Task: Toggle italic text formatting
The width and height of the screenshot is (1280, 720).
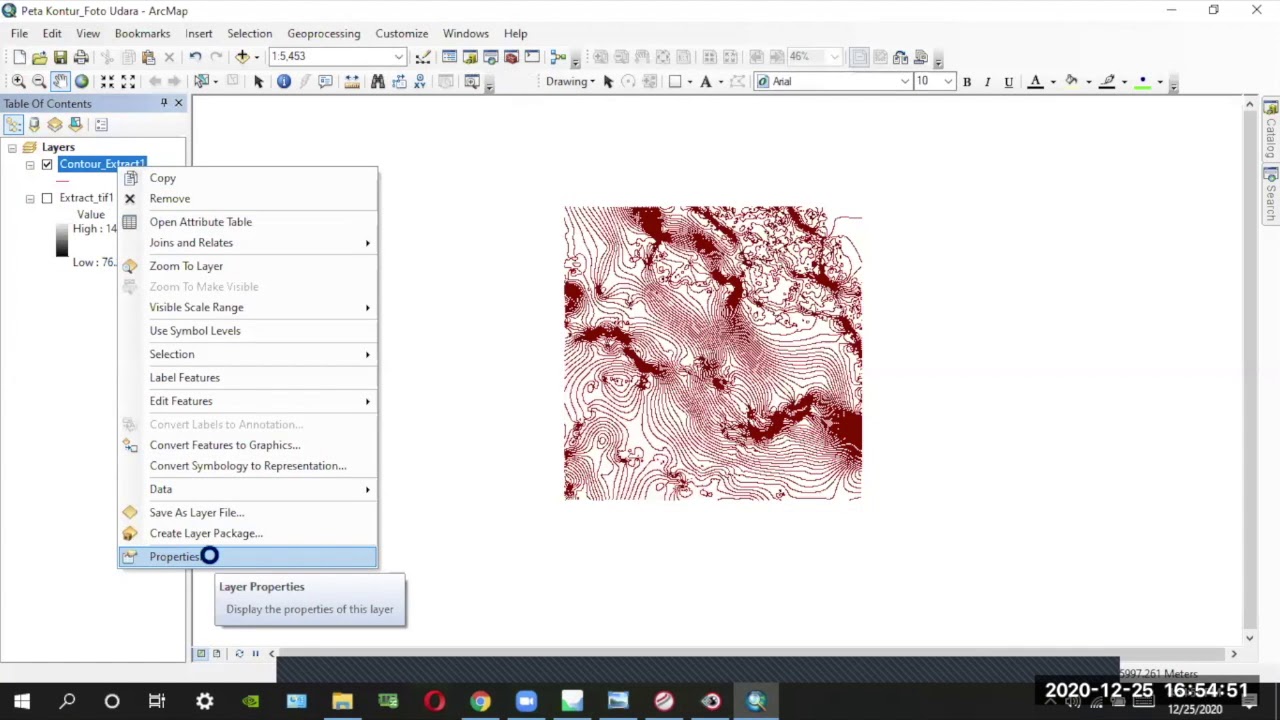Action: [988, 81]
